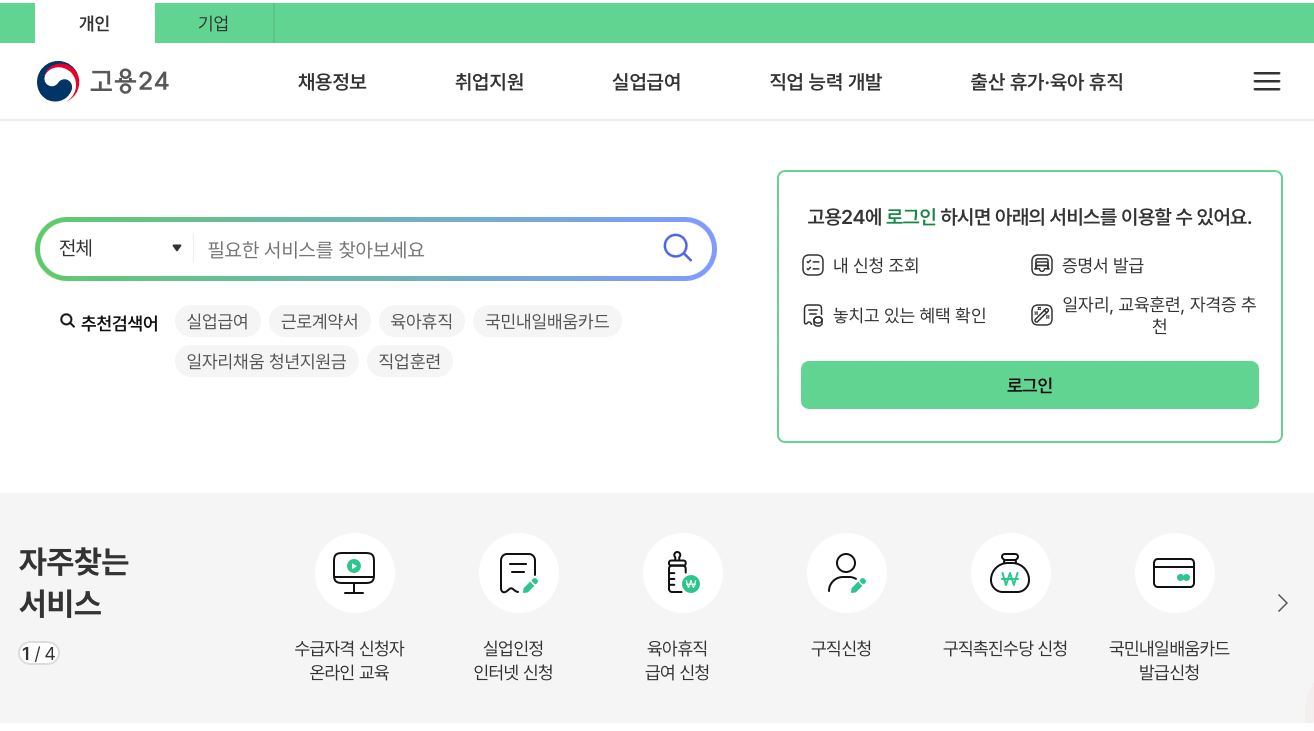The height and width of the screenshot is (731, 1314).
Task: Click the 내 신청 조회 text
Action: tap(876, 265)
